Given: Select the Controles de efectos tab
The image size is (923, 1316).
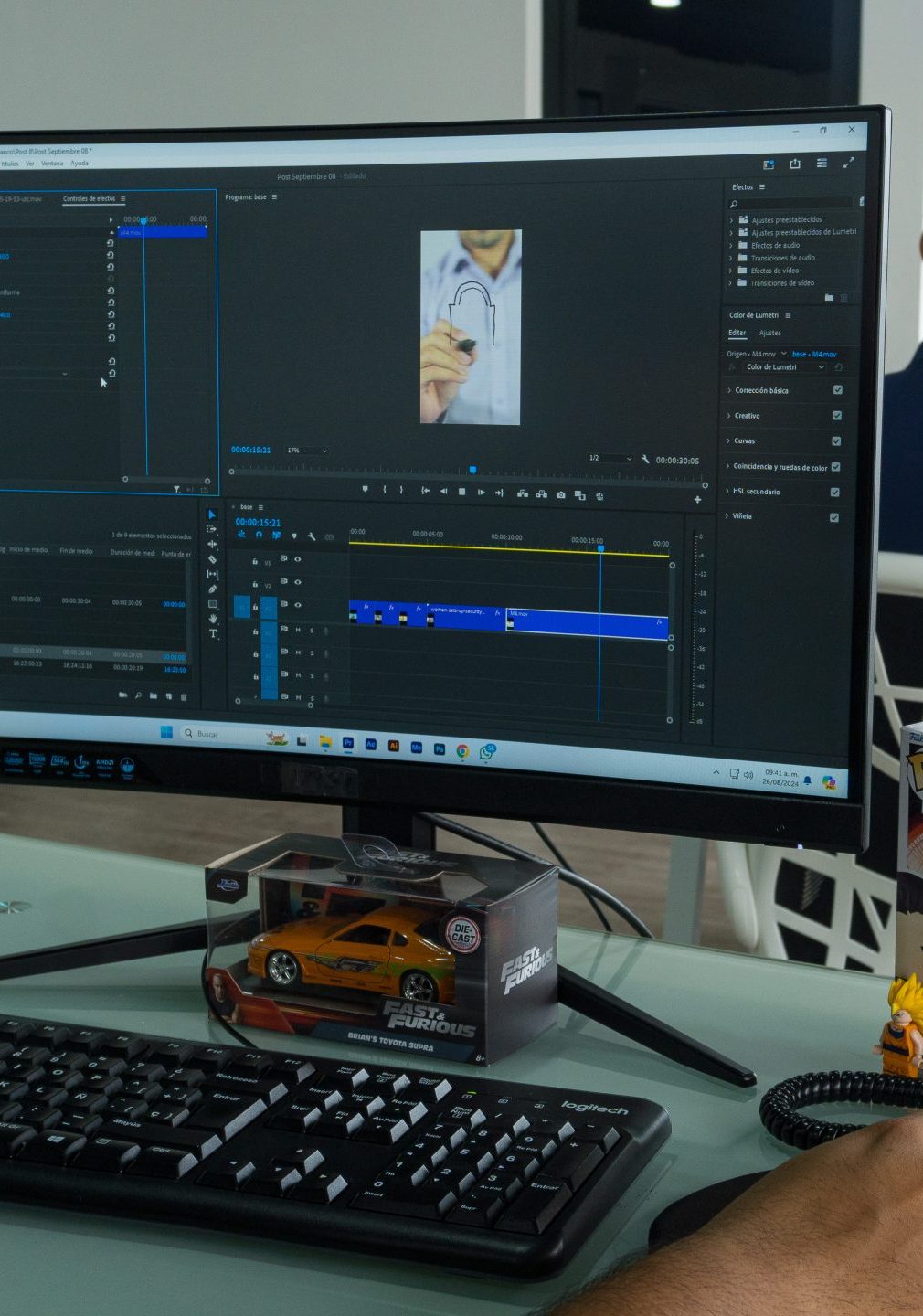Looking at the screenshot, I should click(x=90, y=198).
